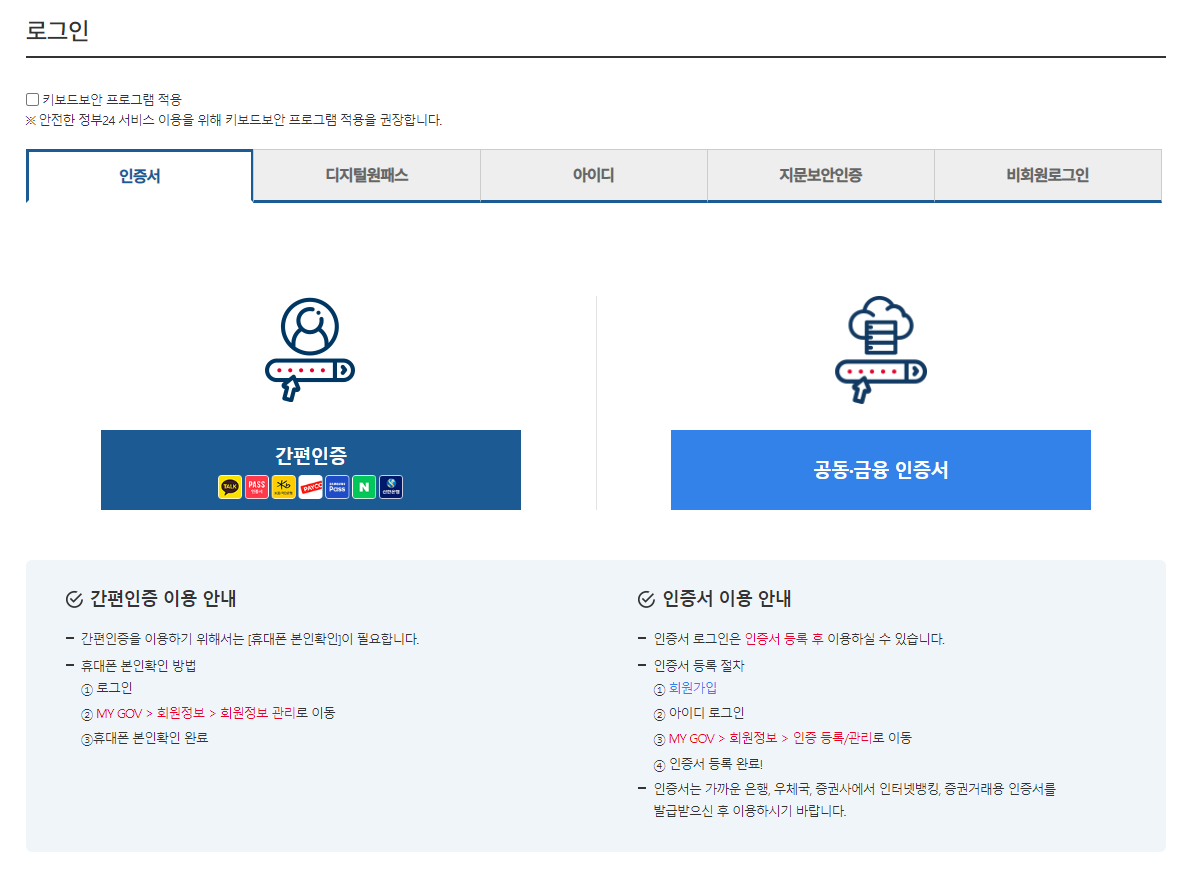Open the 비회원로그인 tab

(x=1048, y=175)
